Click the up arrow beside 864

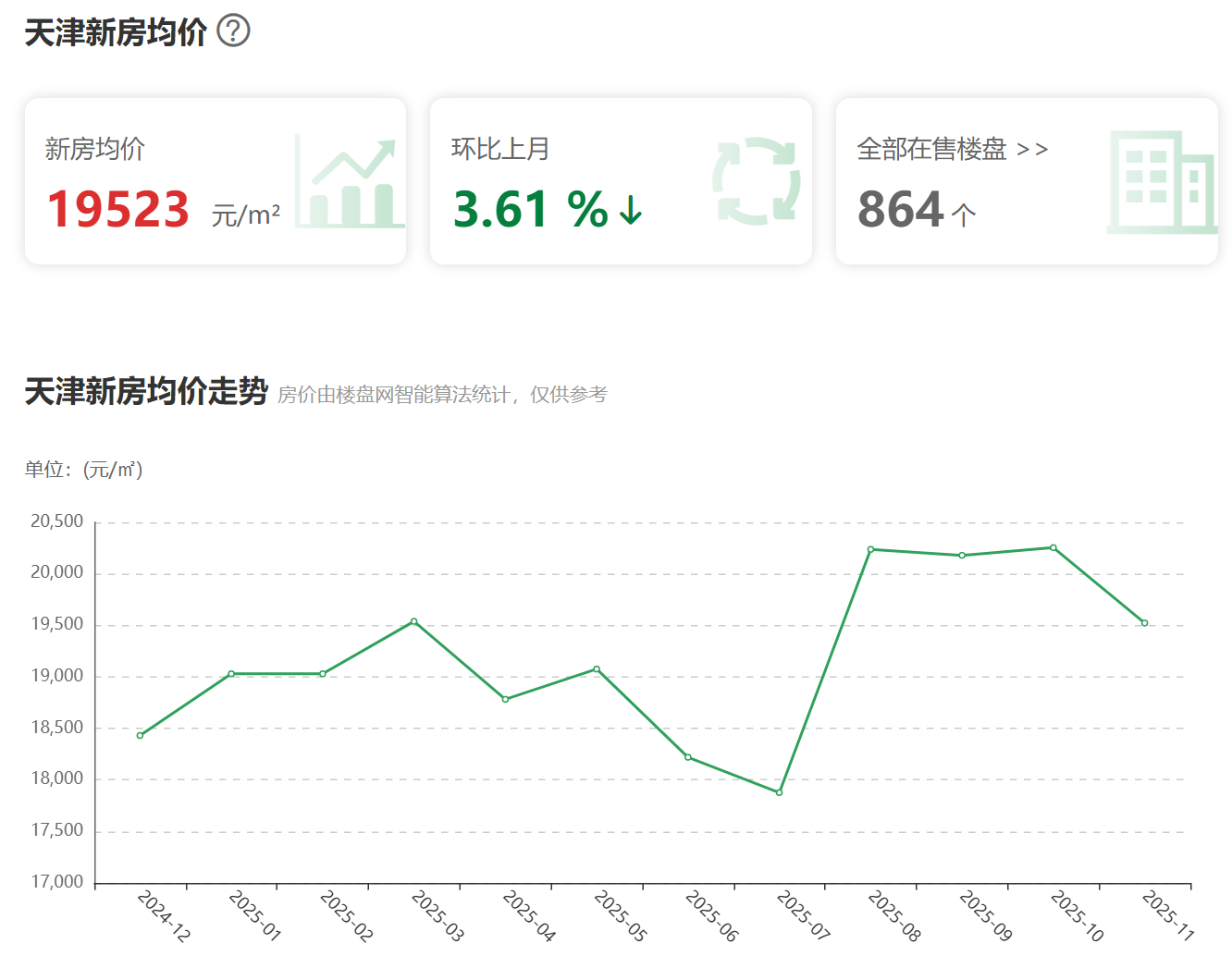[x=964, y=215]
